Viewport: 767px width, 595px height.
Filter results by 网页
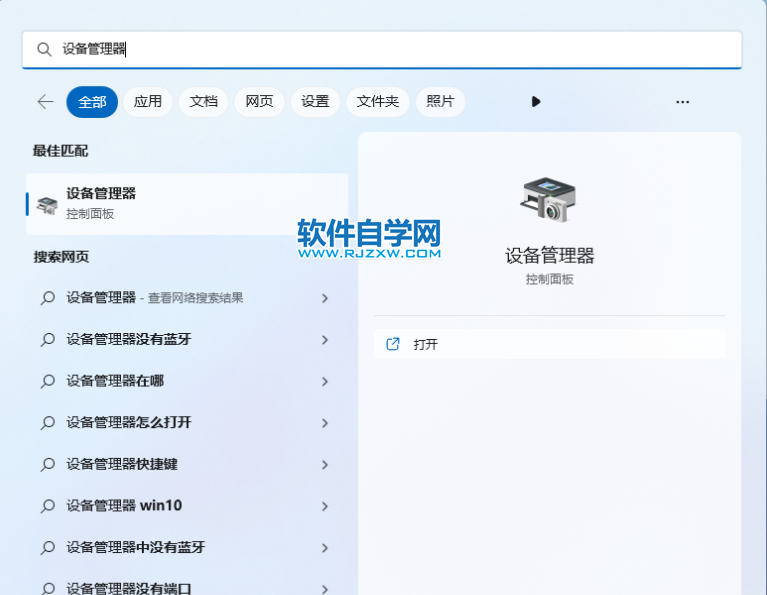point(260,102)
